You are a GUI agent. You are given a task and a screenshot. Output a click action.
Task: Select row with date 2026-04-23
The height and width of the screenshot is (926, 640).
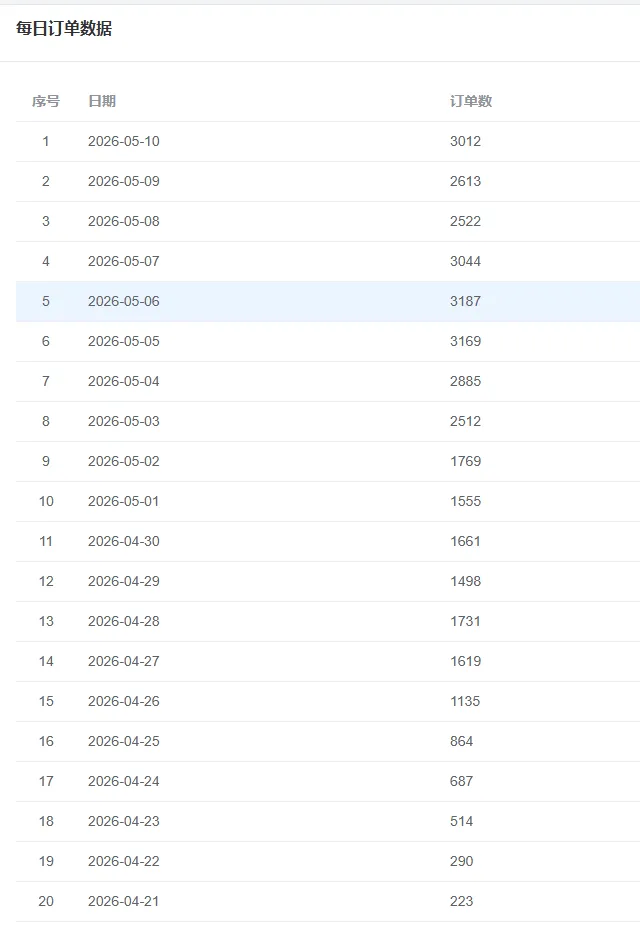coord(328,821)
